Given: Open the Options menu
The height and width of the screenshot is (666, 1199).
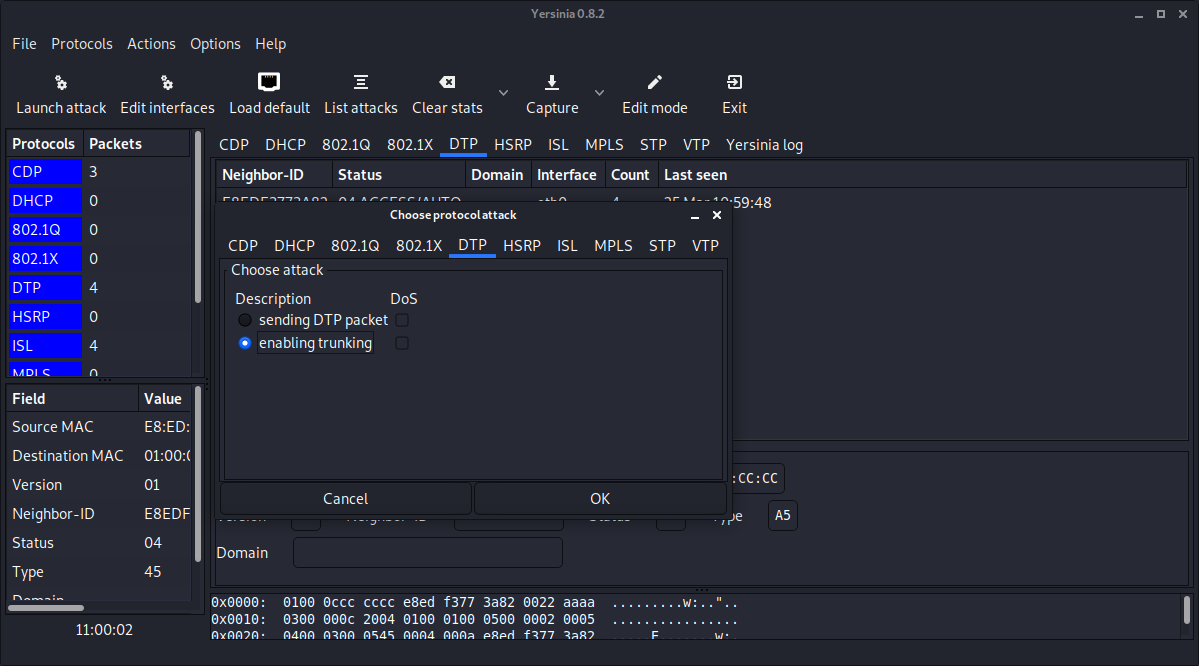Looking at the screenshot, I should tap(216, 44).
